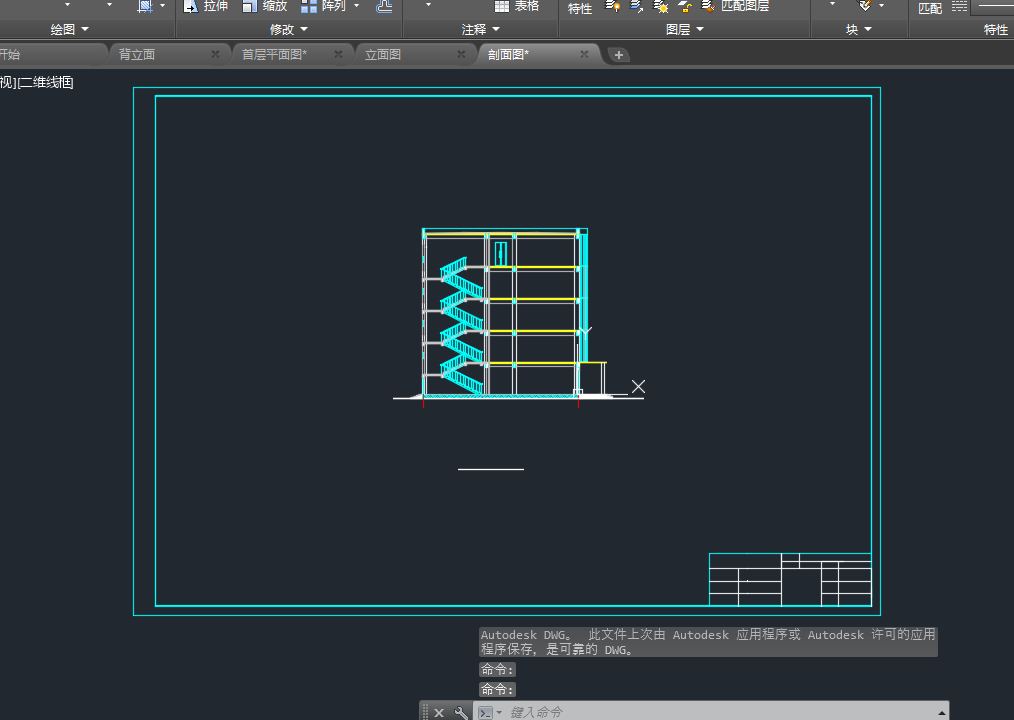
Task: Click the 阵列 (Array) tool icon
Action: (308, 6)
